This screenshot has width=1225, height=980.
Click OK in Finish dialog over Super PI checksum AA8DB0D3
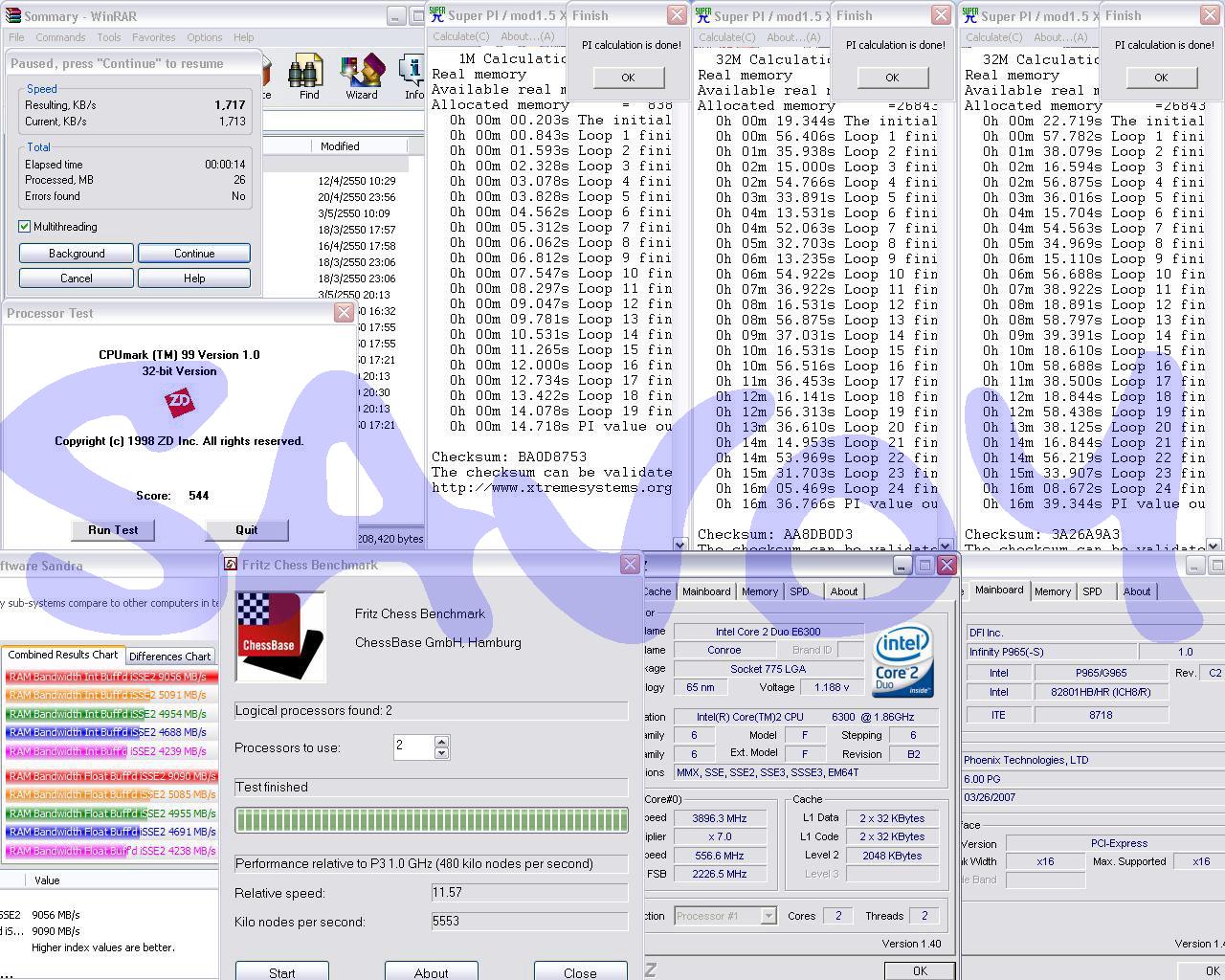892,78
